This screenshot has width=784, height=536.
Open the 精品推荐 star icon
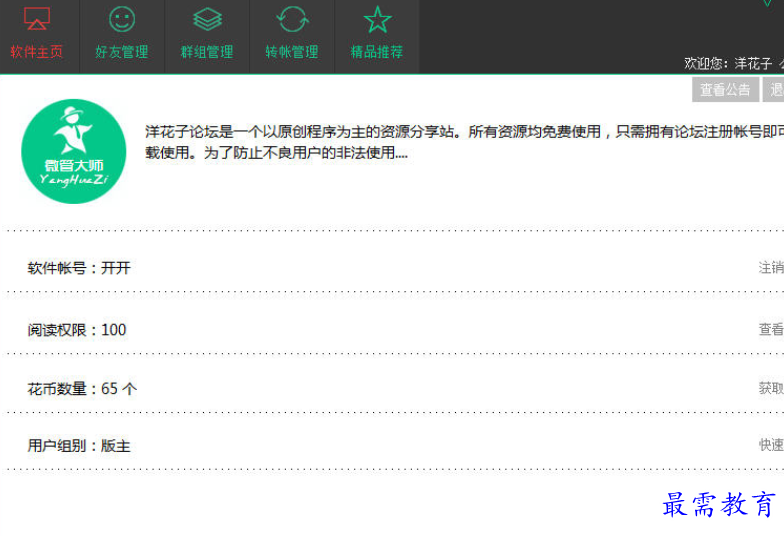pos(377,20)
